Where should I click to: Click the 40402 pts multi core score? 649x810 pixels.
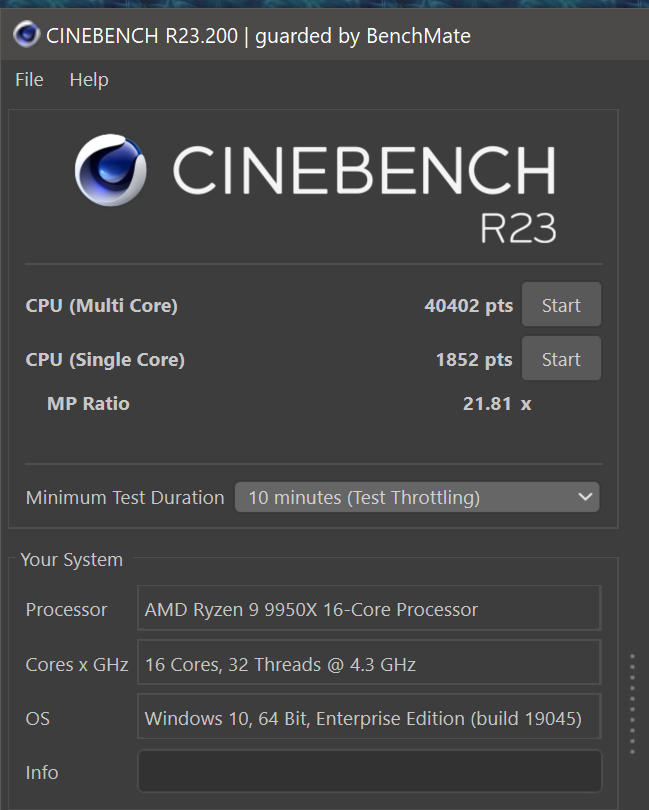click(x=468, y=306)
